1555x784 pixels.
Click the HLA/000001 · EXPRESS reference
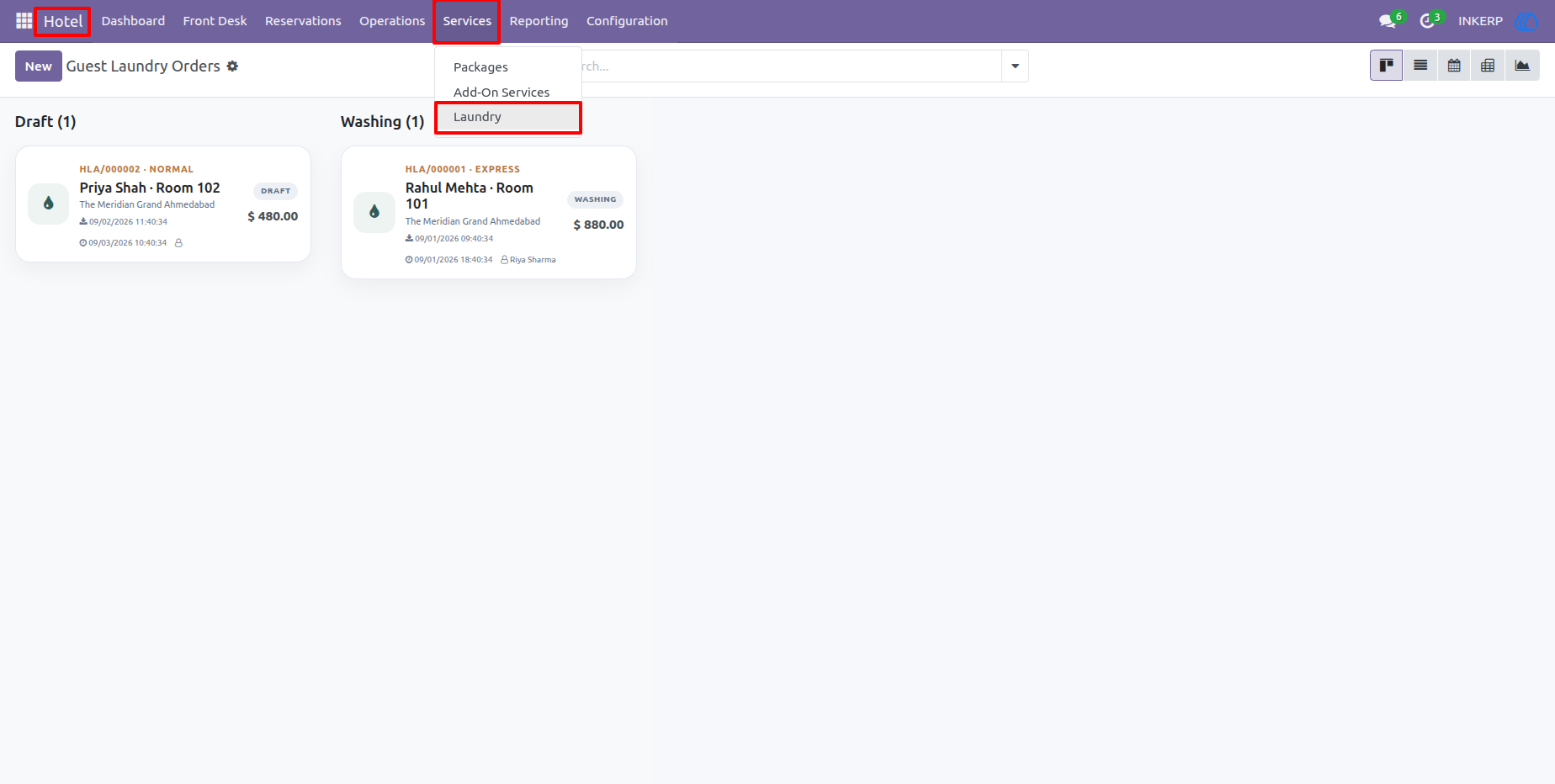click(463, 169)
